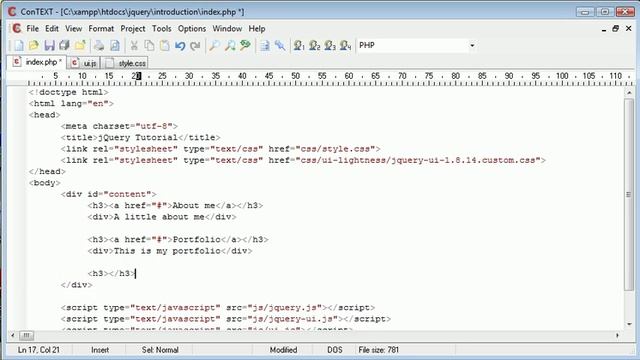Click the Save All icon
This screenshot has height=360, width=640.
64,45
